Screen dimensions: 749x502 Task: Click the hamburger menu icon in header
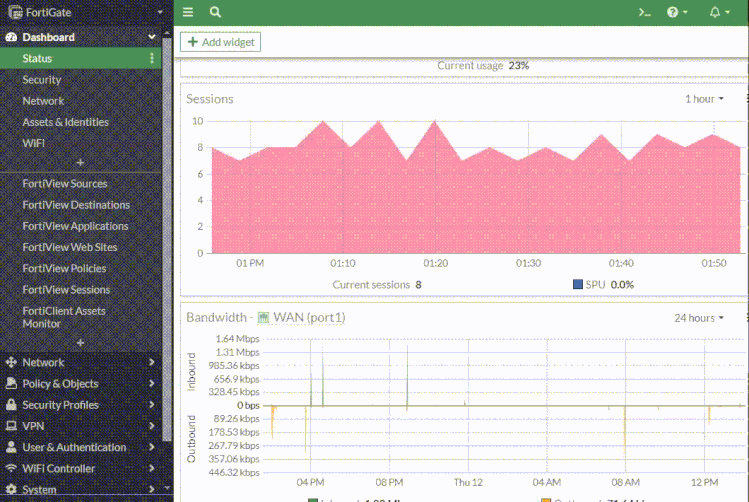[188, 12]
